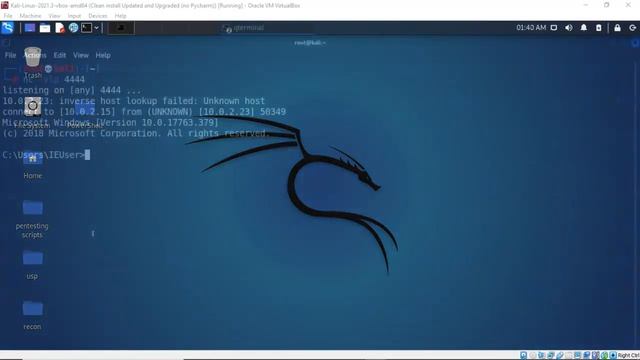640x360 pixels.
Task: Click the USB devices status icon
Action: click(x=560, y=356)
